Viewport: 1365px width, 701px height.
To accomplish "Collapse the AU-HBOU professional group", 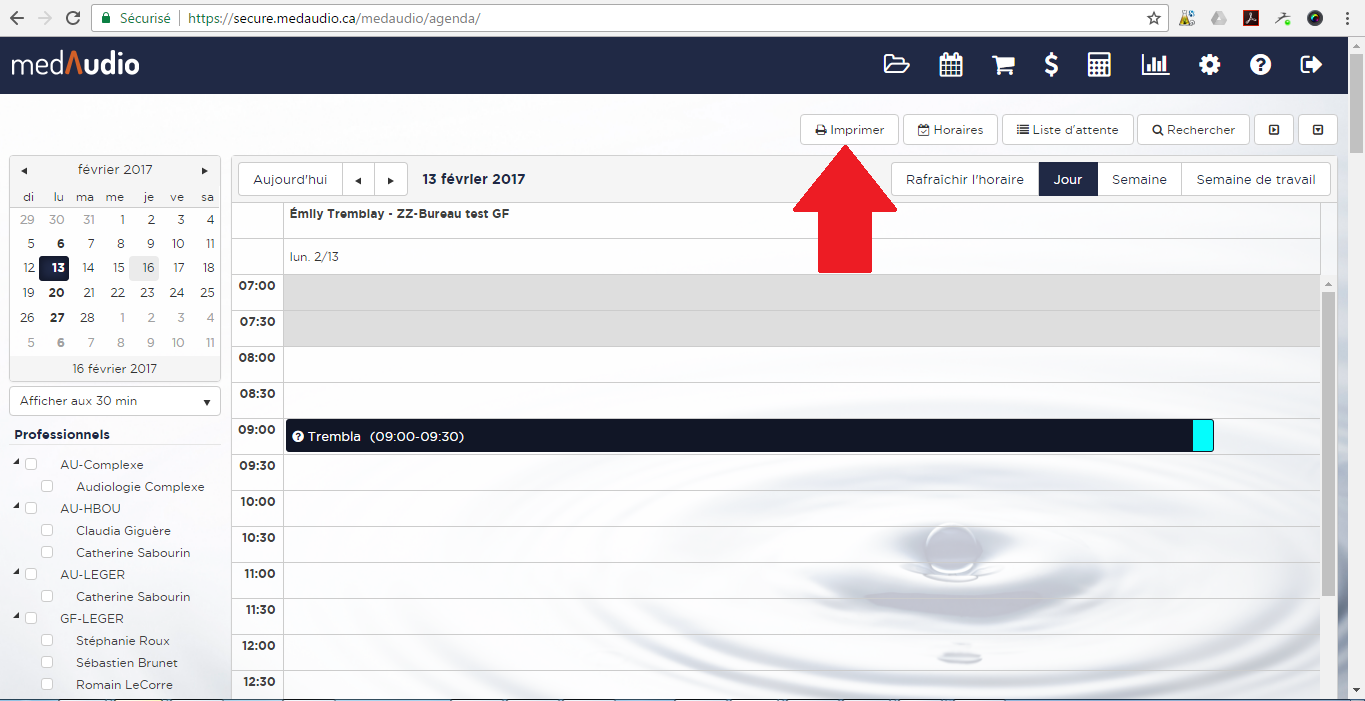I will (17, 508).
